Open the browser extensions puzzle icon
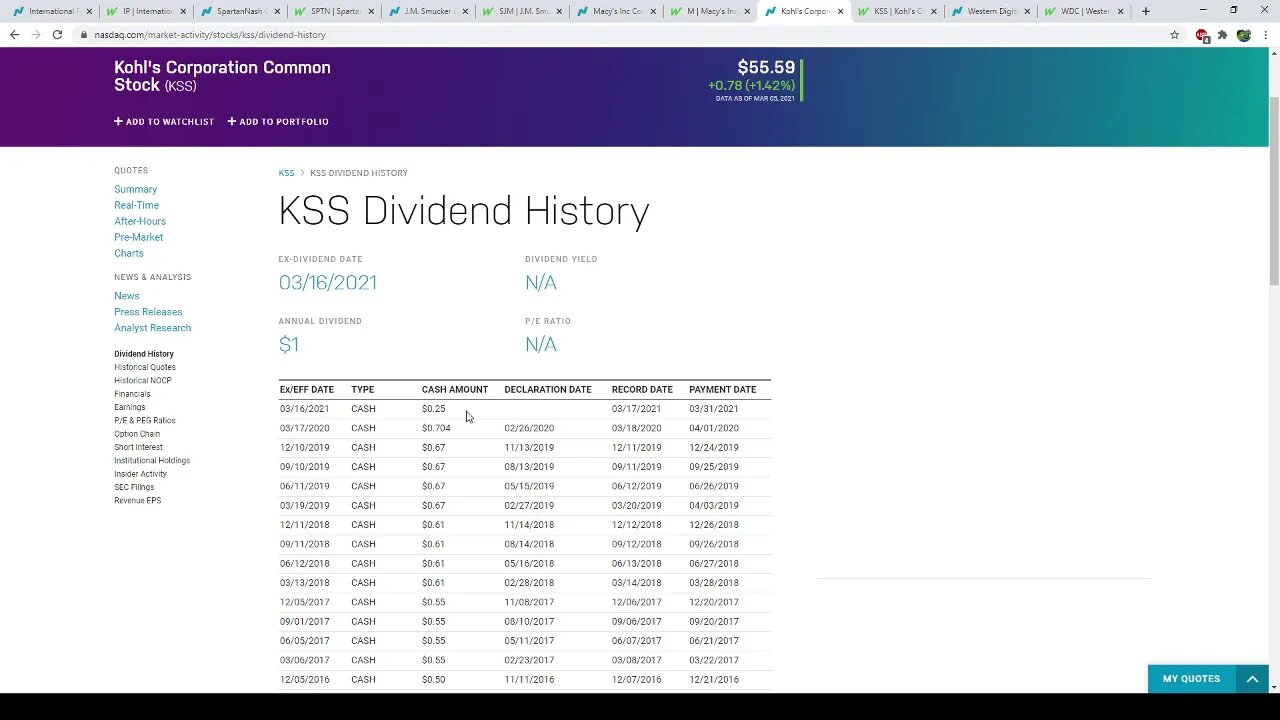Image resolution: width=1280 pixels, height=720 pixels. pyautogui.click(x=1222, y=34)
